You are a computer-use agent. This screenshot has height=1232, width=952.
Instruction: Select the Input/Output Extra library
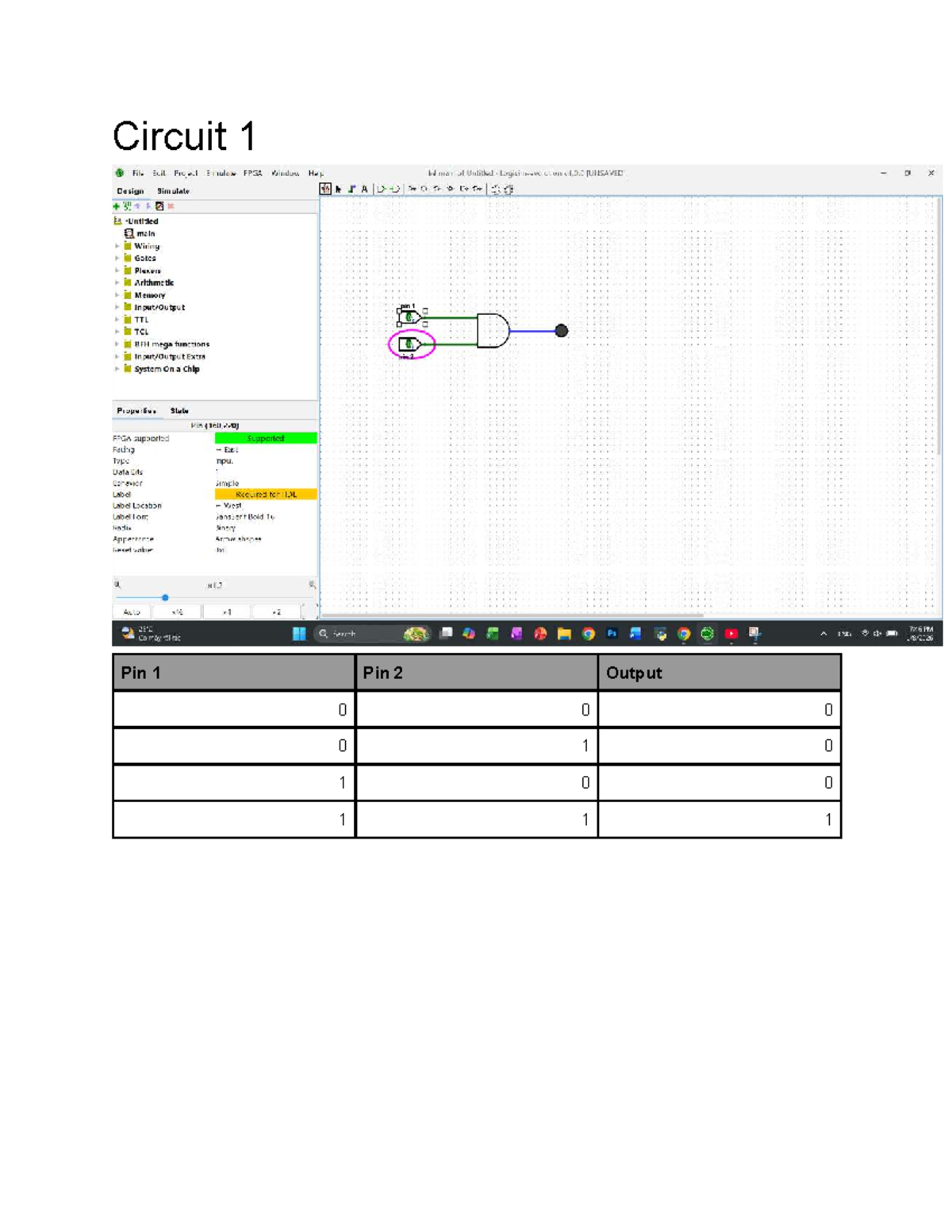point(169,357)
